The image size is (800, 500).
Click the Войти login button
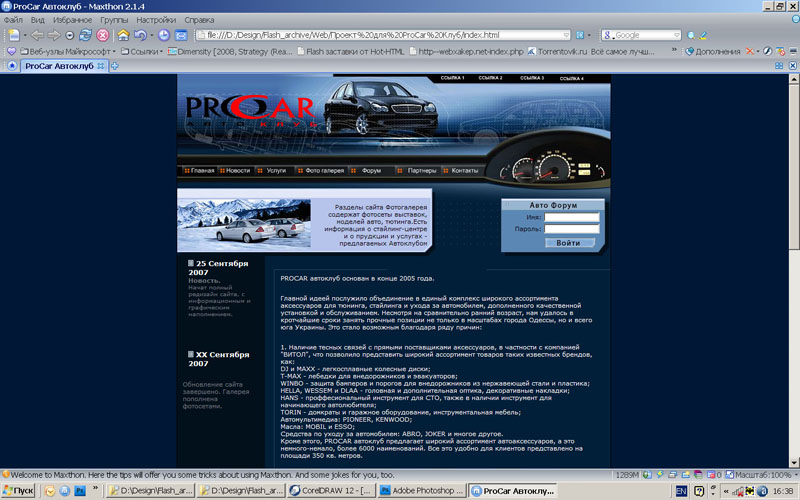click(x=569, y=243)
